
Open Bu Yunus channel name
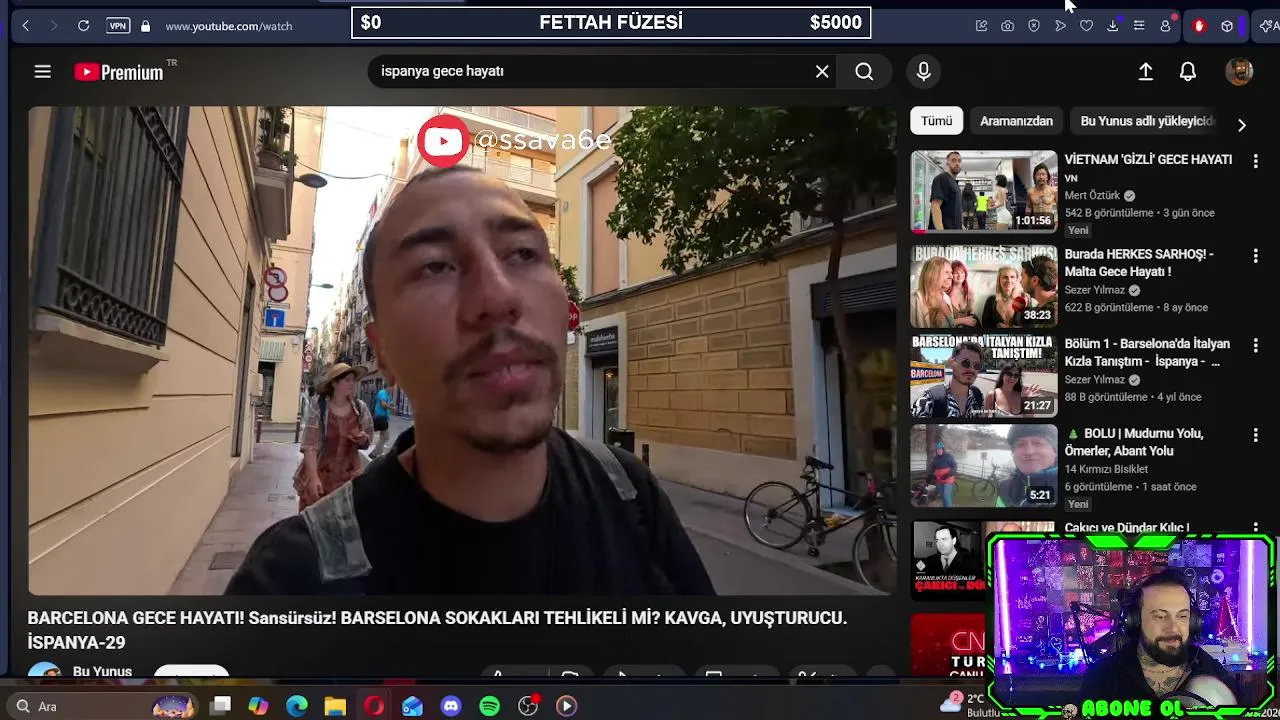pos(102,672)
